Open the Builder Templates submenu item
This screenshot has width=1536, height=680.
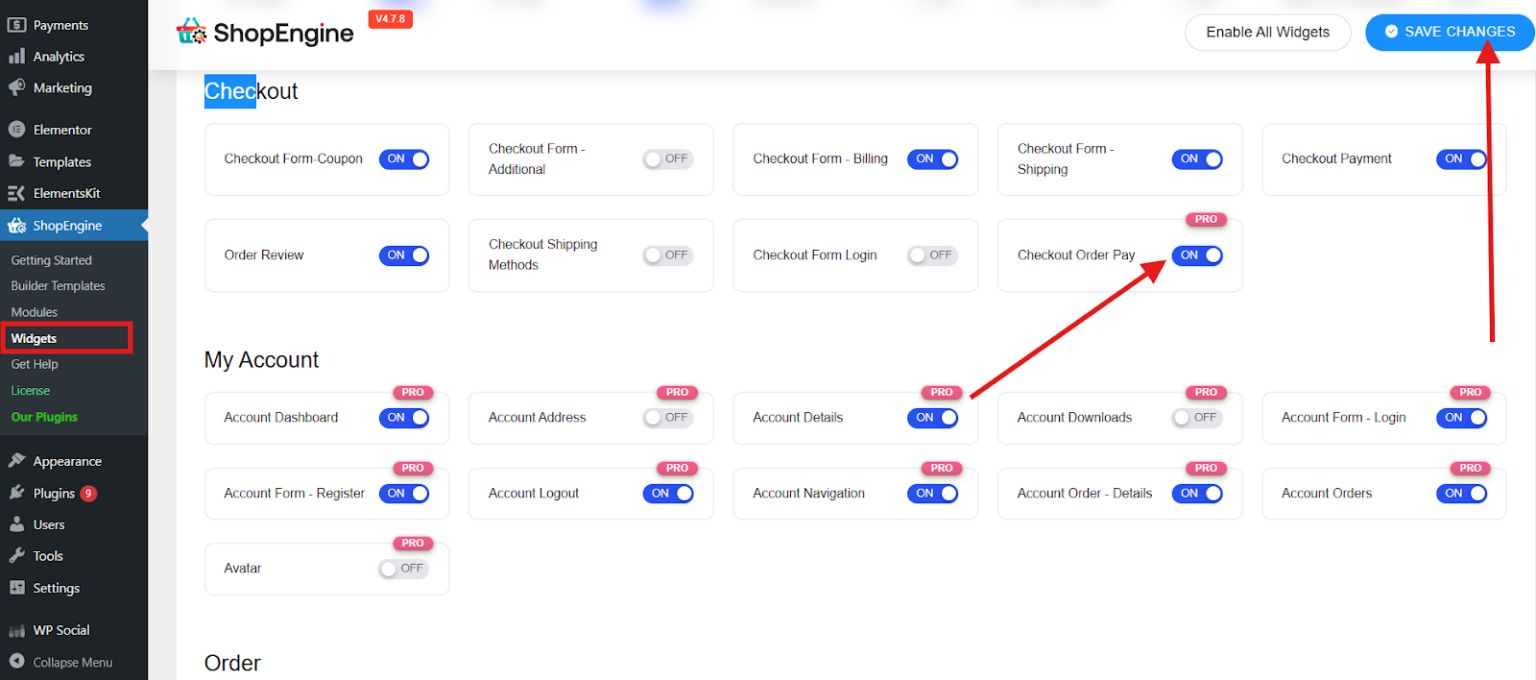(58, 286)
